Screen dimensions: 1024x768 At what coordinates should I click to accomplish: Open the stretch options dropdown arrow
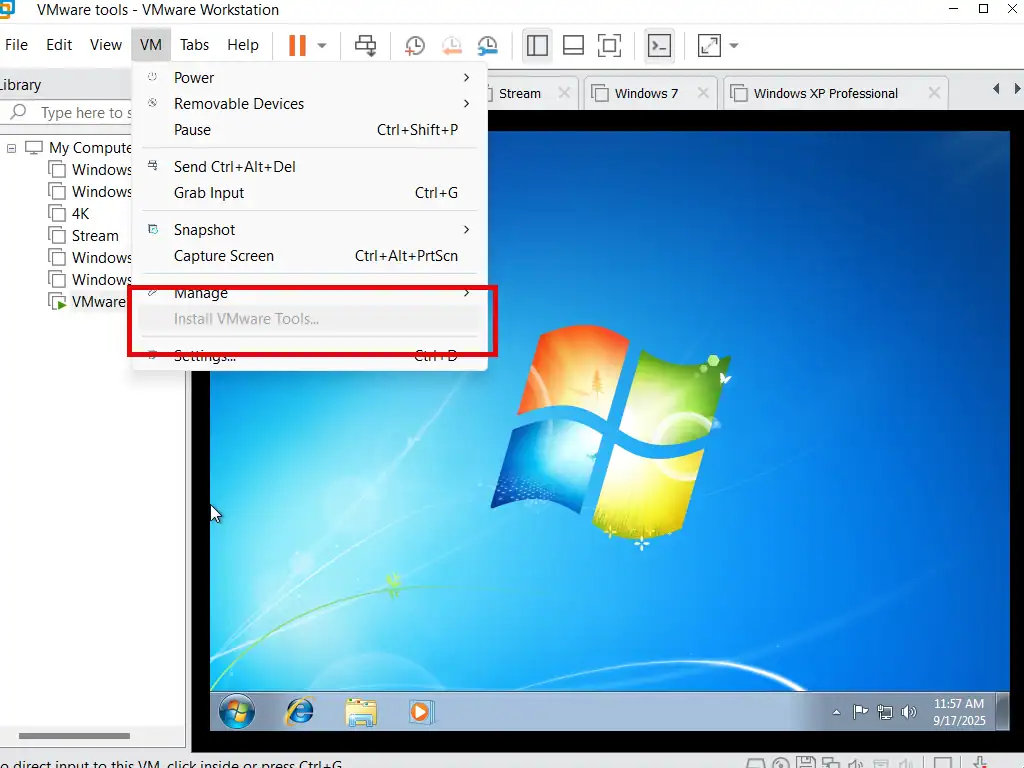click(733, 46)
